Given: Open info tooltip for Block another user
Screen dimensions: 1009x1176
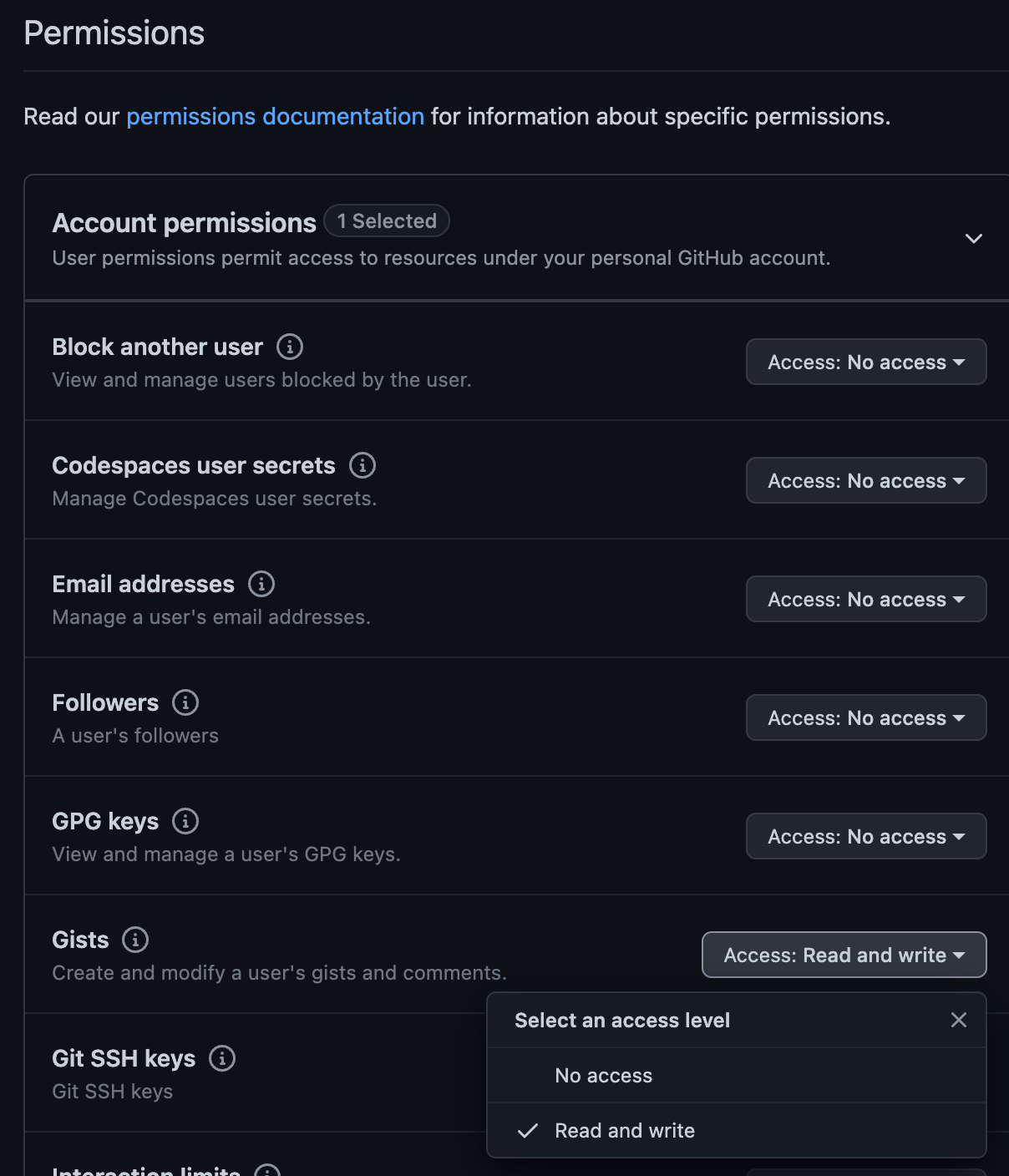Looking at the screenshot, I should 289,346.
